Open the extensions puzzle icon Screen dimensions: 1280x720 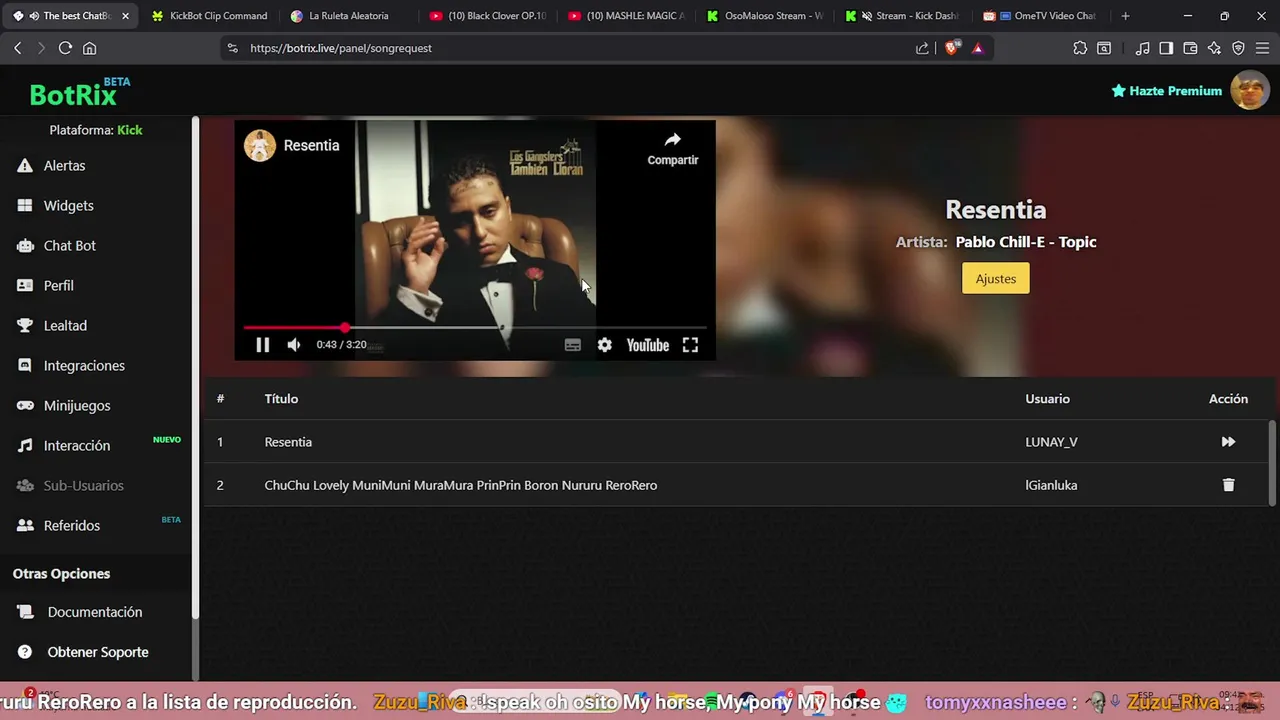click(x=1080, y=48)
